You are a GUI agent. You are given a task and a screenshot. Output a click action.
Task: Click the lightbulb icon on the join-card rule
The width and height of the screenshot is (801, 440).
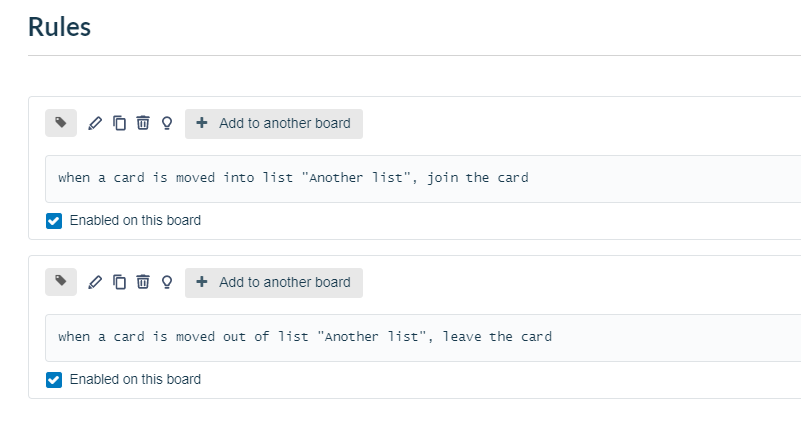167,123
